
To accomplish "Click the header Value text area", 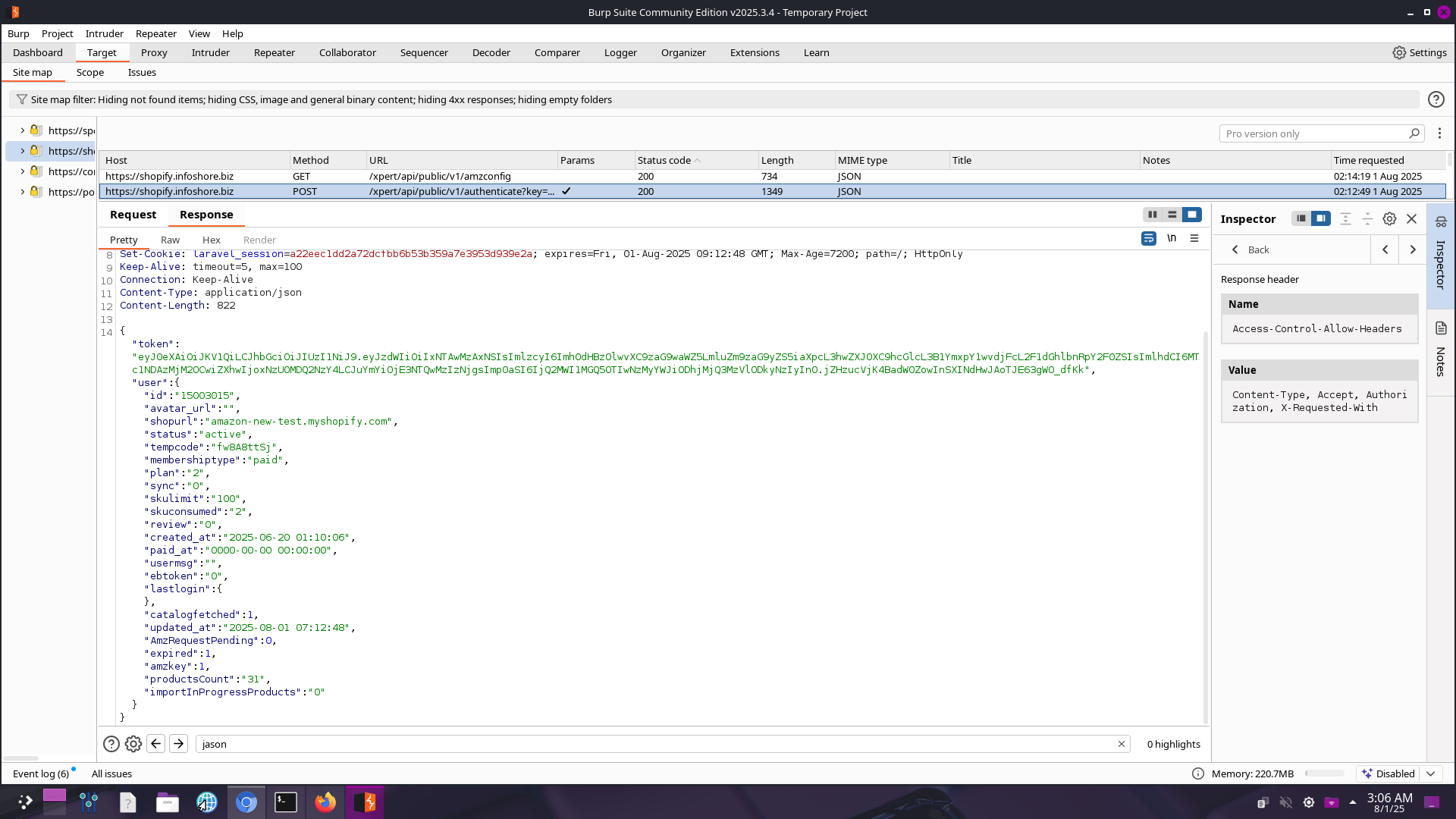I will click(x=1319, y=401).
